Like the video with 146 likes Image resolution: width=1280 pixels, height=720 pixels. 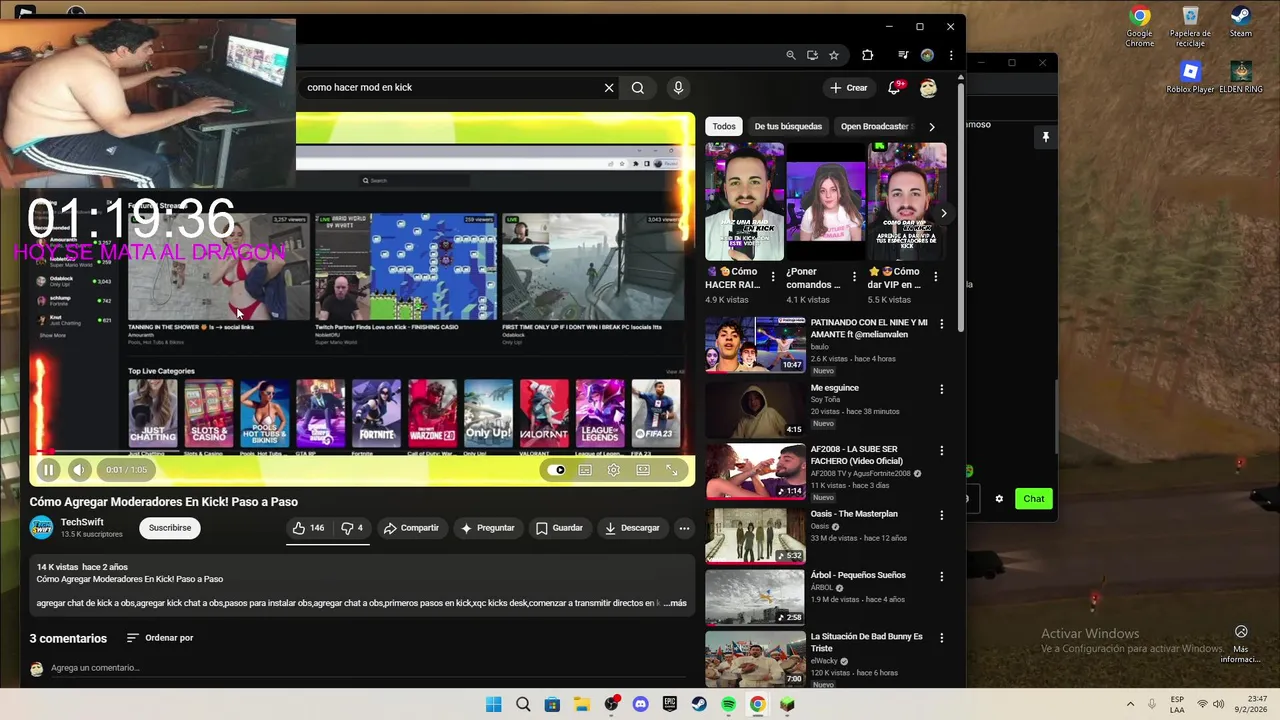(x=308, y=528)
